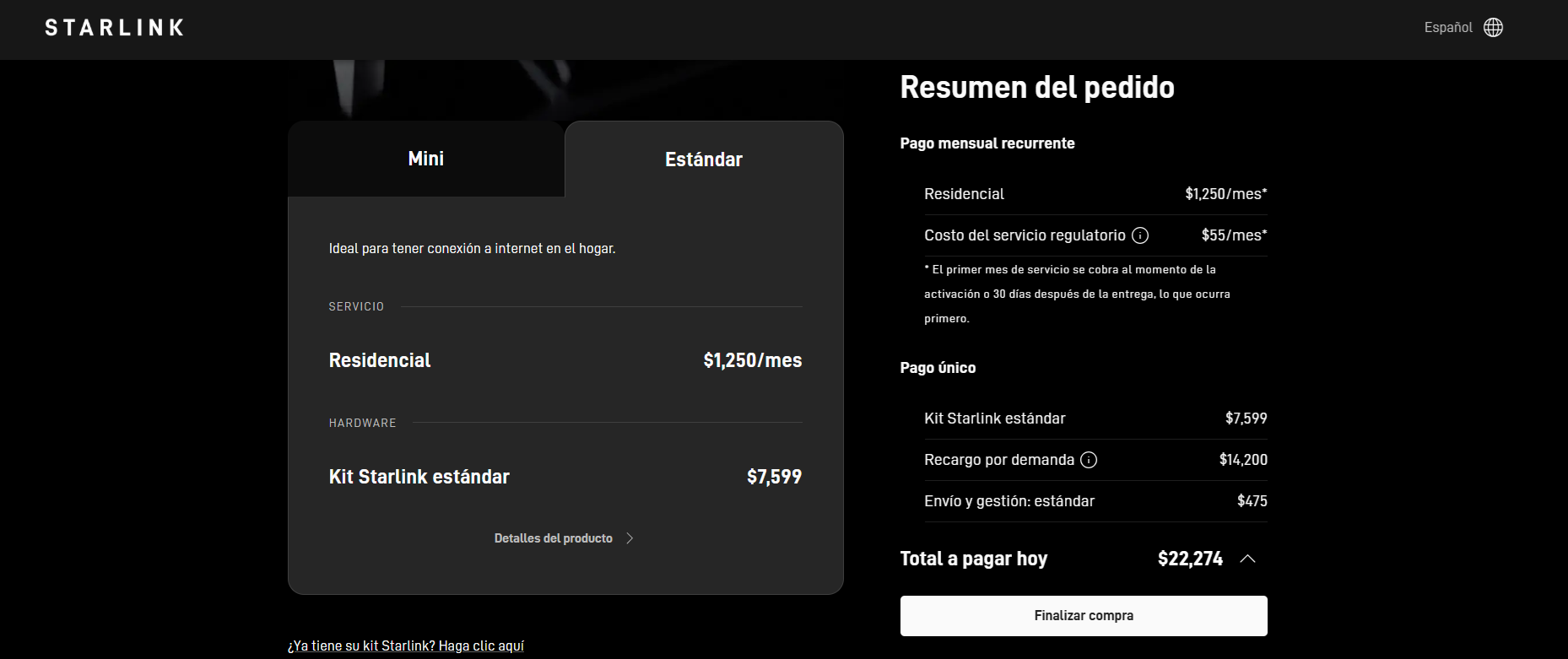1568x659 pixels.
Task: Click the SERVICIO section label
Action: point(356,306)
